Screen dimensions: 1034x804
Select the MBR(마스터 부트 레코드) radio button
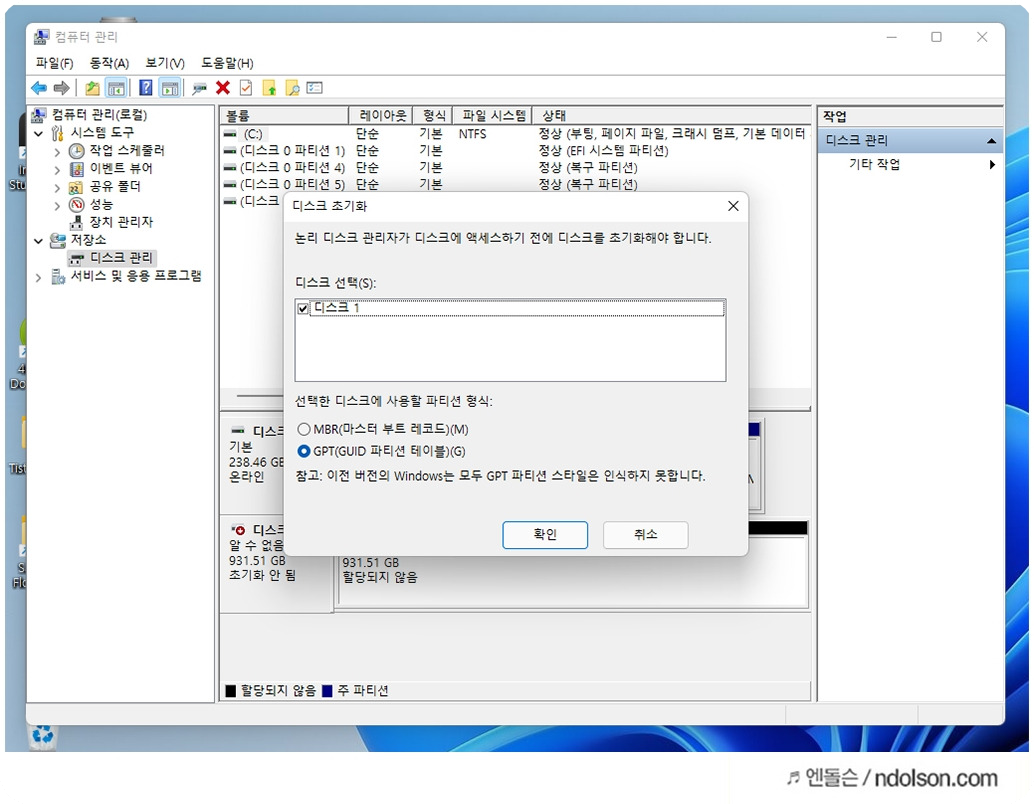point(303,429)
